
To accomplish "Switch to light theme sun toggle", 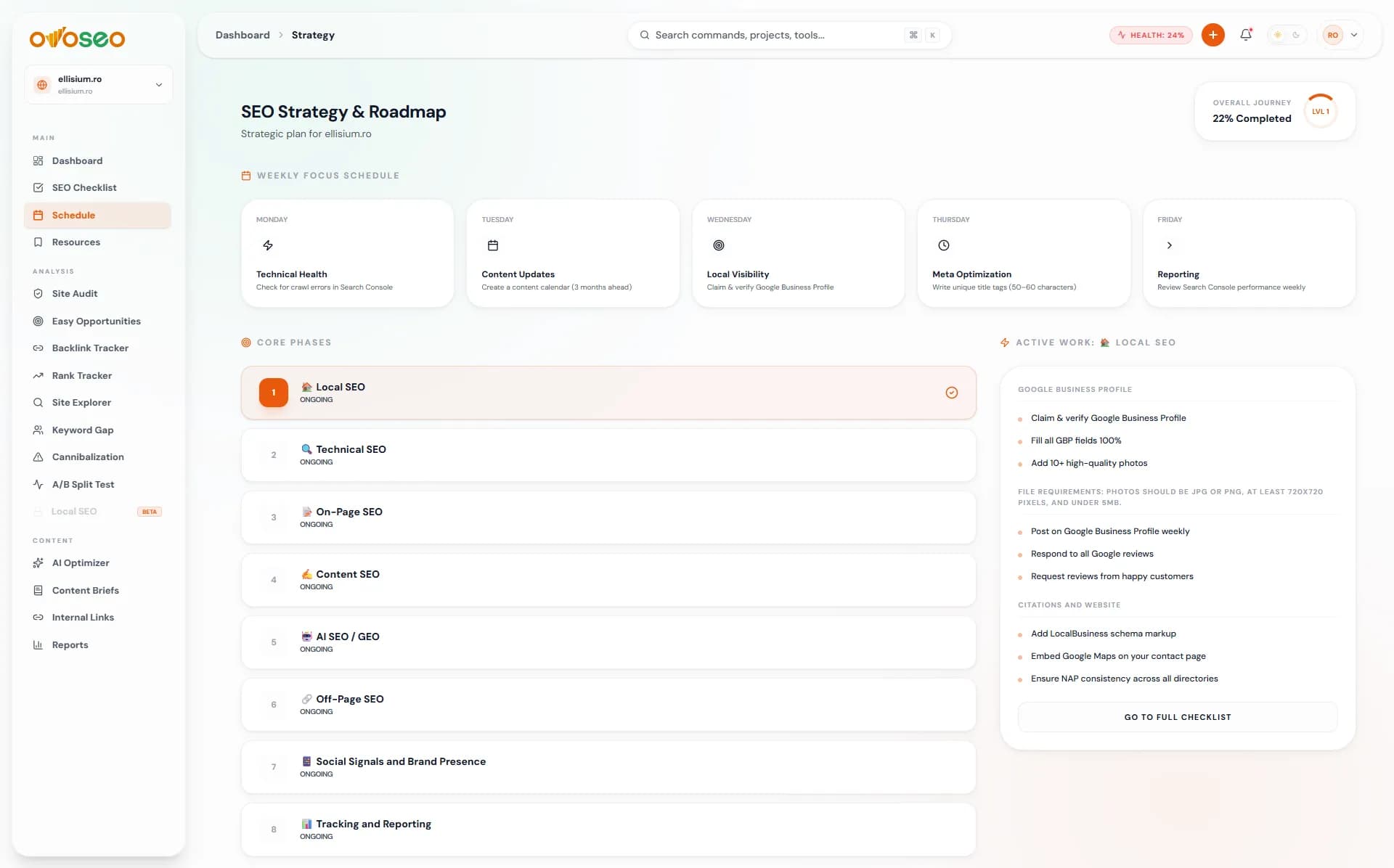I will click(1278, 35).
